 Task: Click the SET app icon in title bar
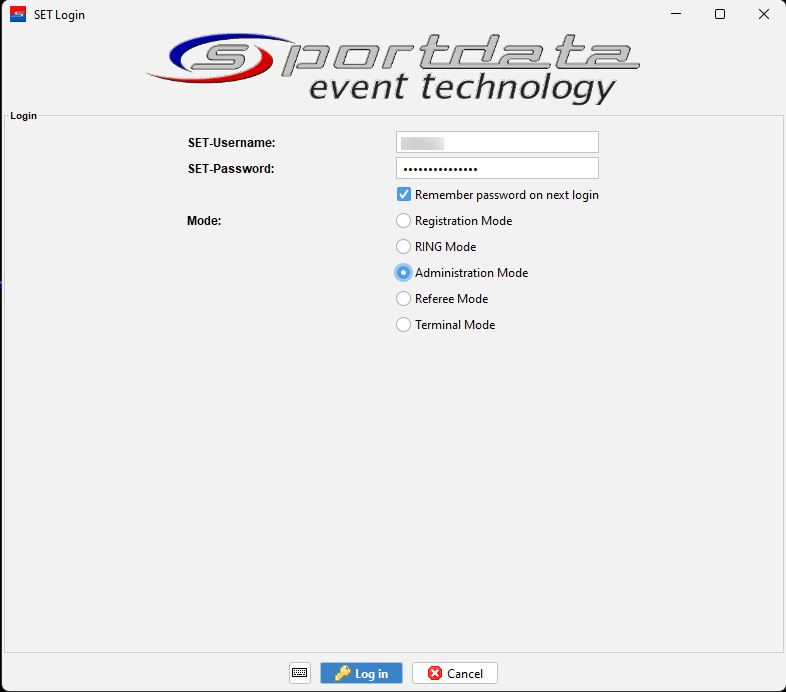point(18,15)
